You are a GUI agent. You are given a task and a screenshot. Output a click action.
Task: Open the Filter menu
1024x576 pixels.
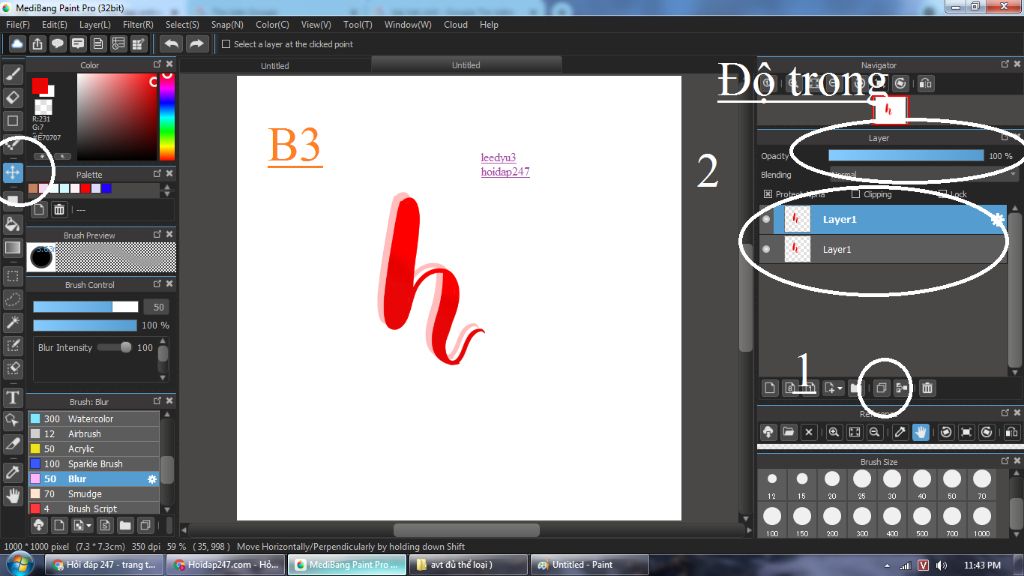138,25
